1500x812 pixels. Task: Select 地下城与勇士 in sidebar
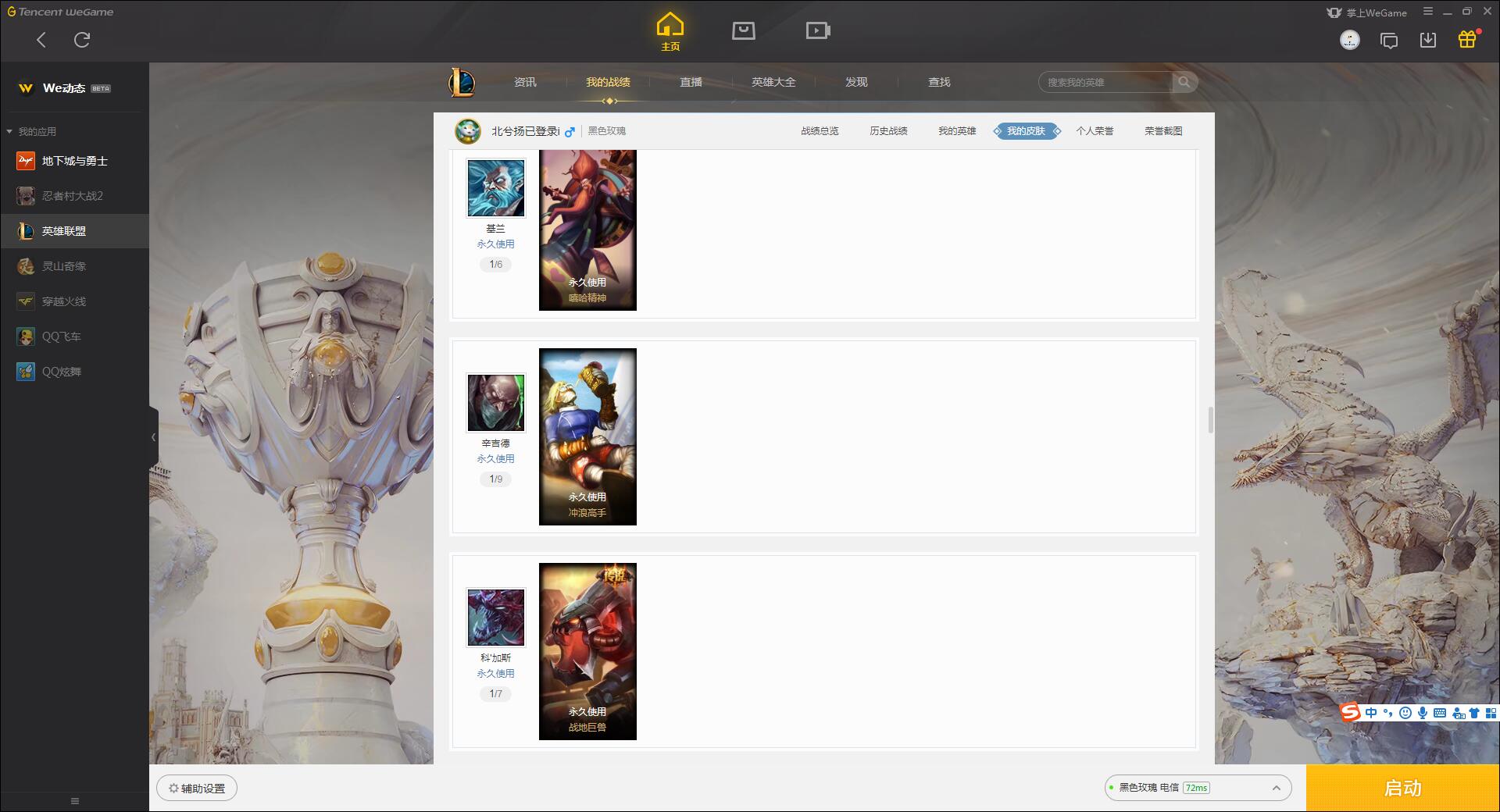pyautogui.click(x=74, y=161)
